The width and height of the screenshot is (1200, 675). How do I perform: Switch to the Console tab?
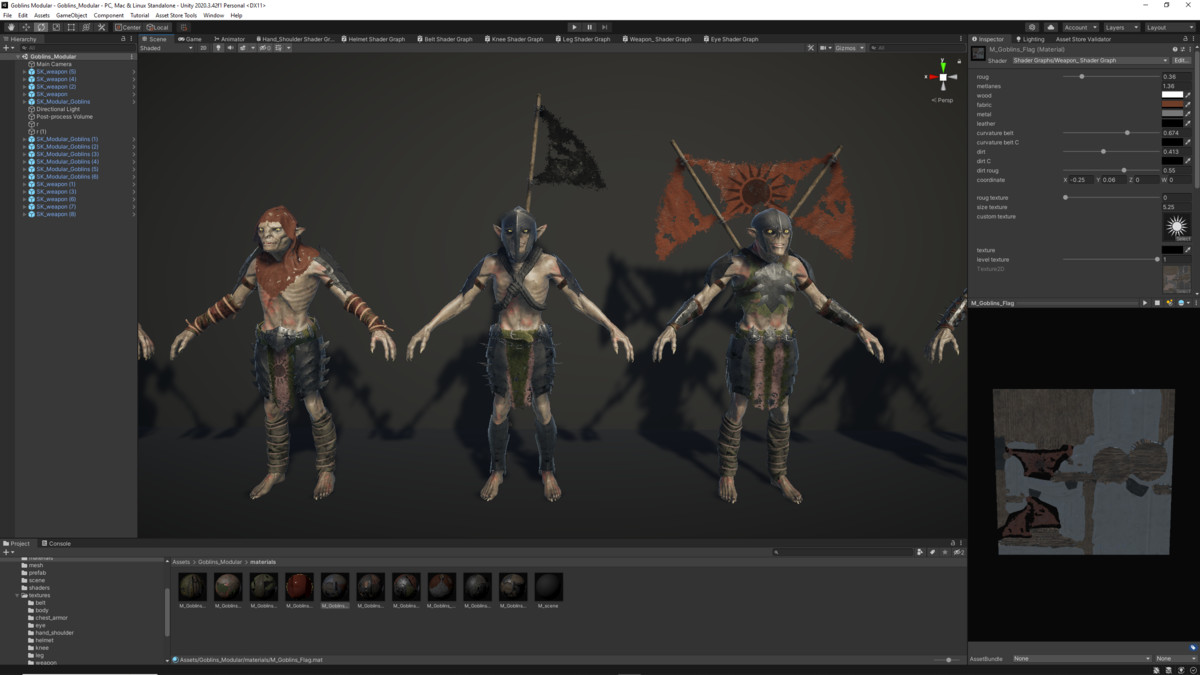click(x=56, y=543)
